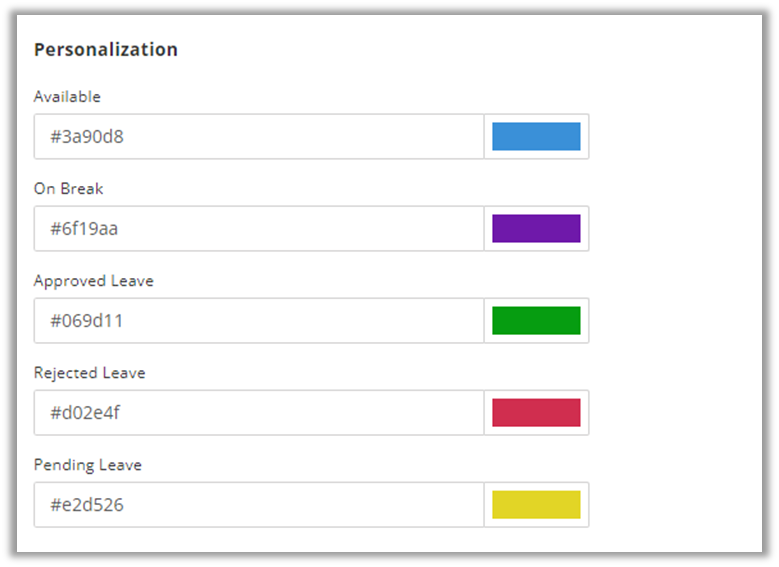Click the #6f19aa hex value text

(x=85, y=229)
